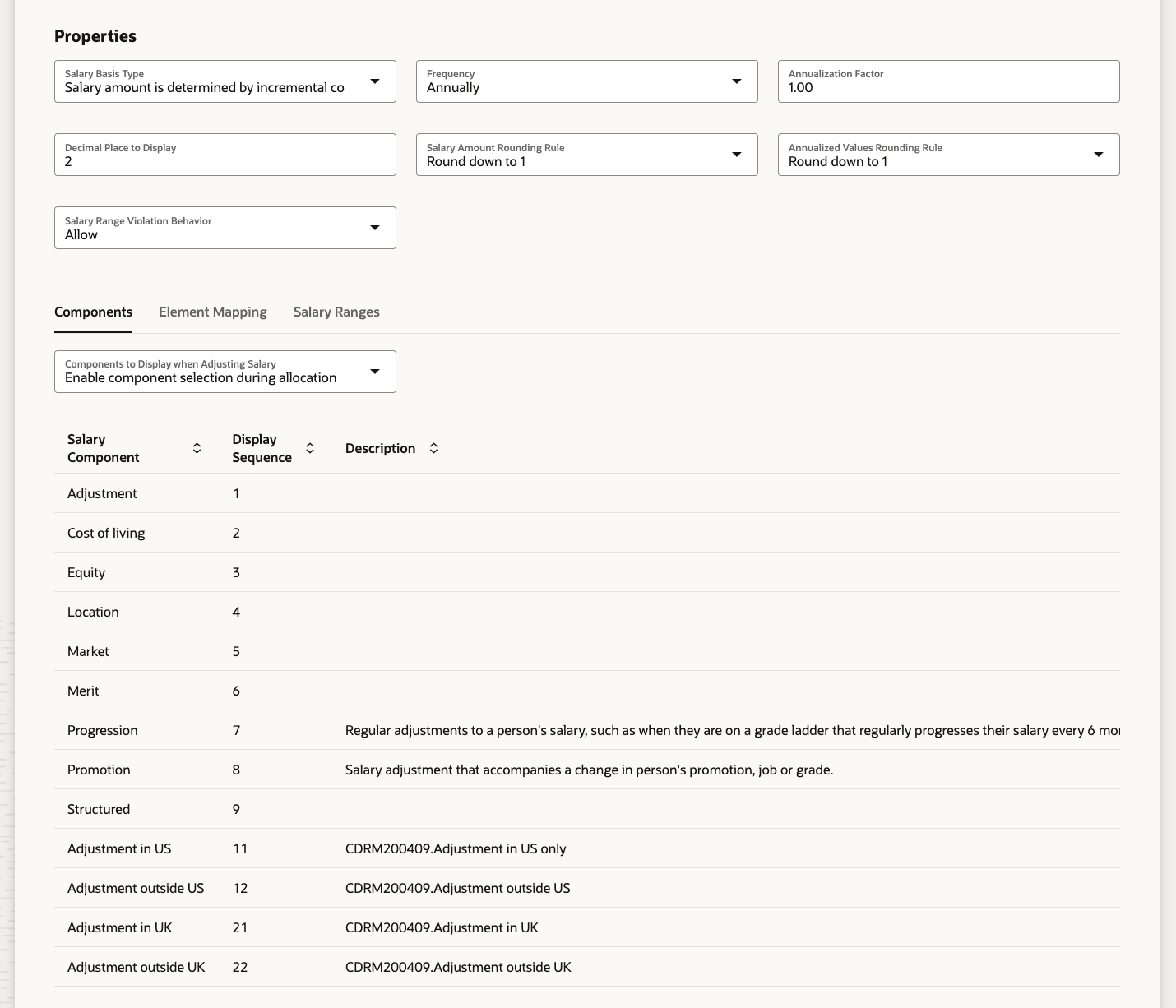Switch to the Salary Ranges tab
This screenshot has height=1008, width=1176.
point(336,312)
